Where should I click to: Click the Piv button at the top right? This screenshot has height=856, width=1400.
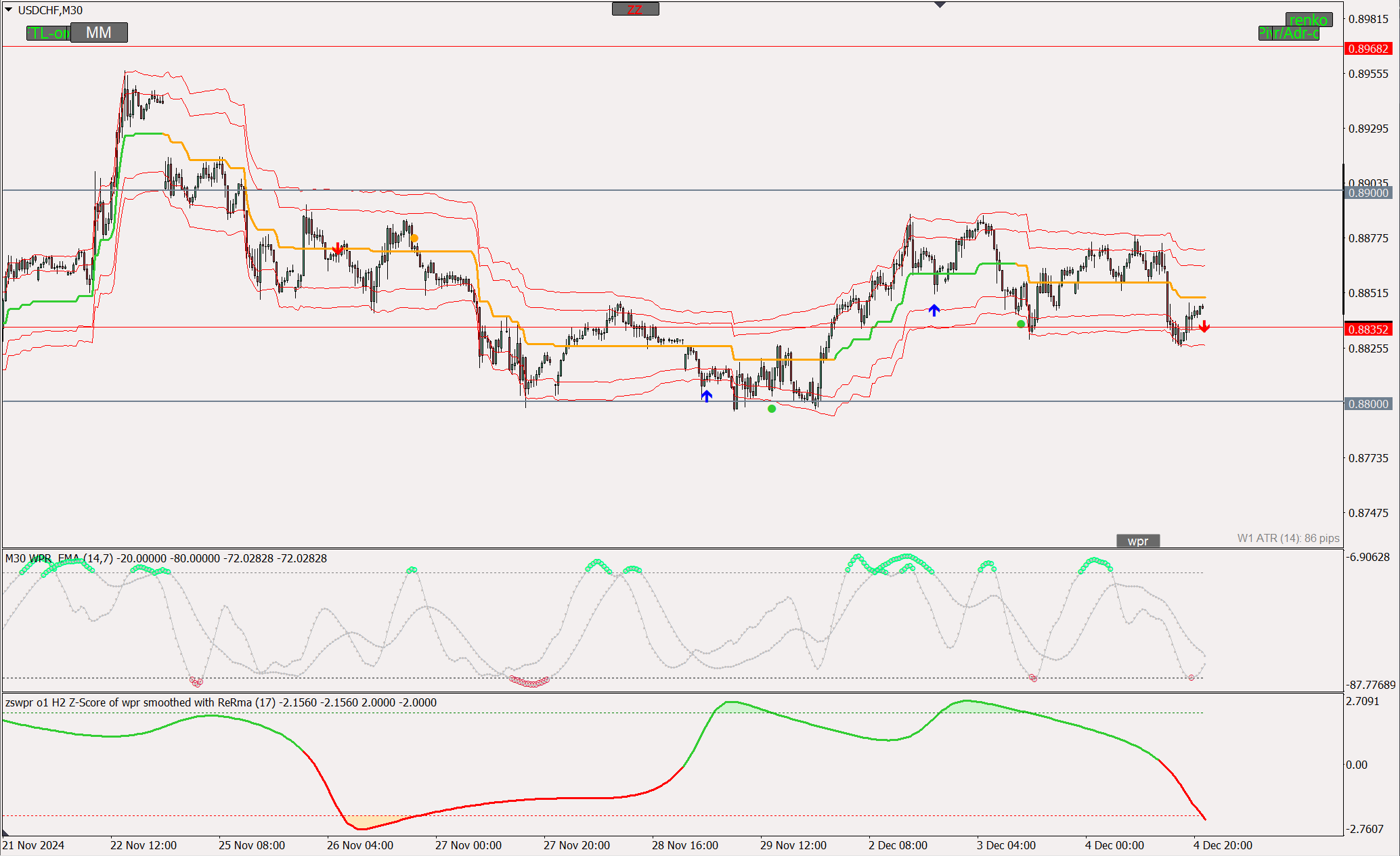coord(1265,33)
